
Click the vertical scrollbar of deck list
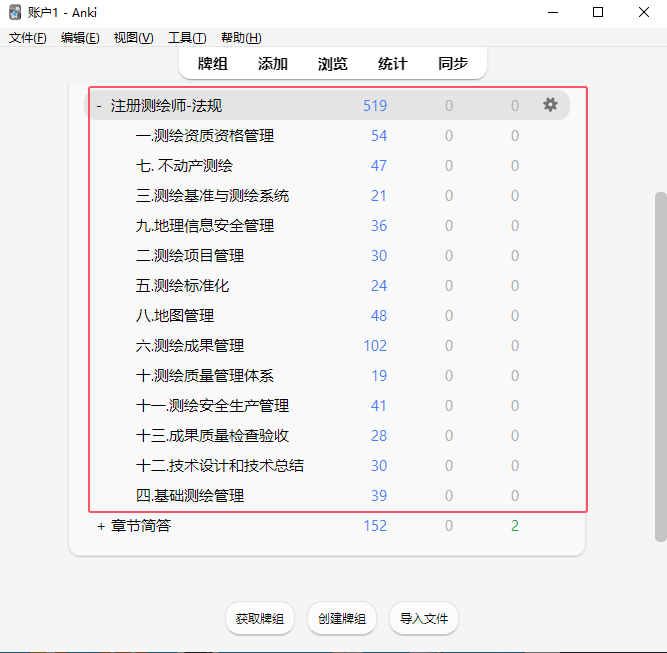point(660,360)
